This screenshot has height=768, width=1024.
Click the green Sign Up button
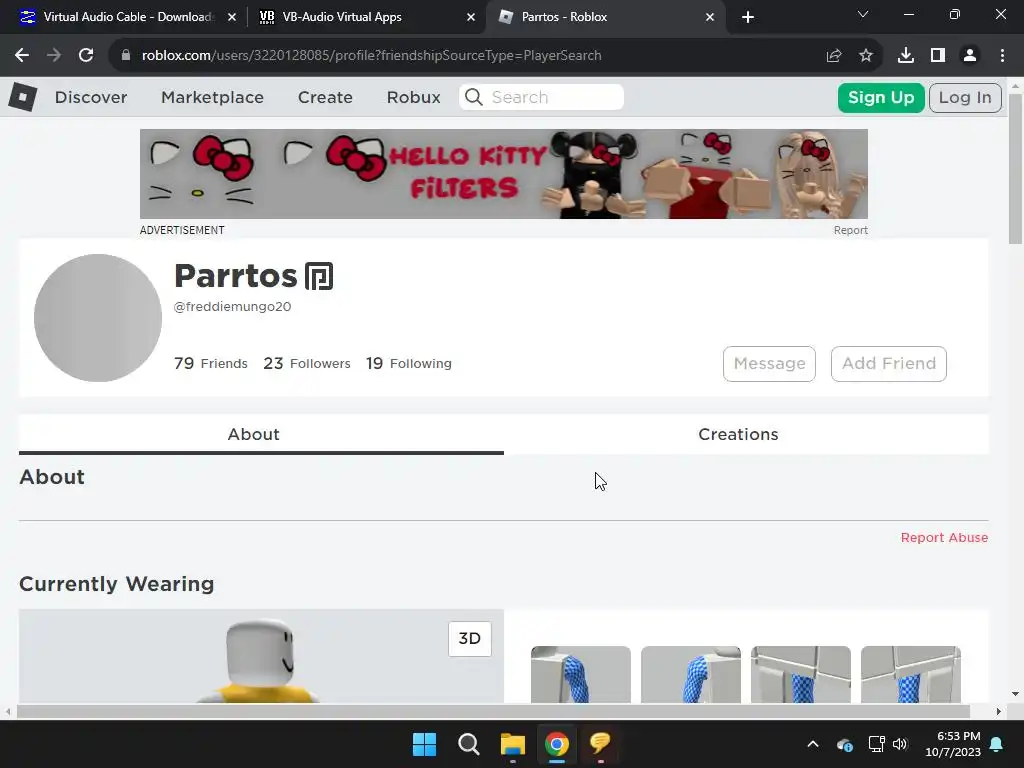881,98
